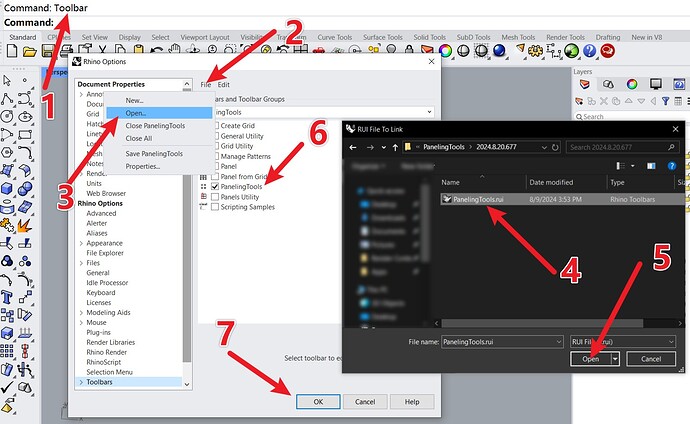Open Options gear icon in Standard toolbar
Image resolution: width=690 pixels, height=424 pixels.
(x=536, y=51)
